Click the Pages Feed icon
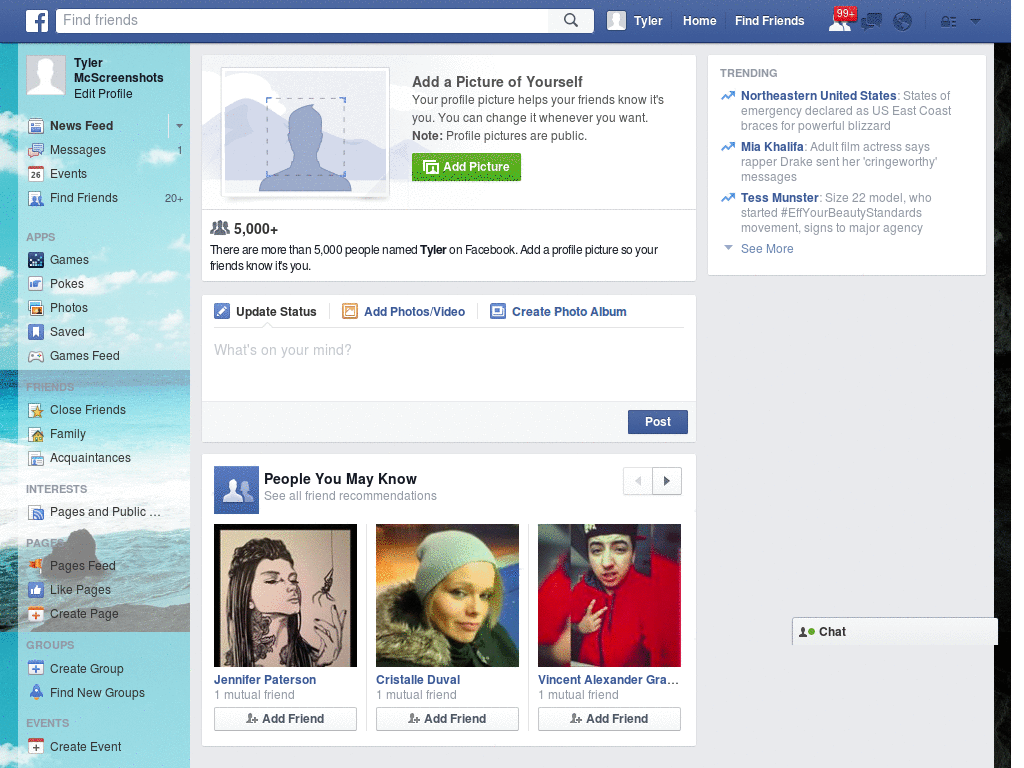This screenshot has height=768, width=1024. point(36,566)
